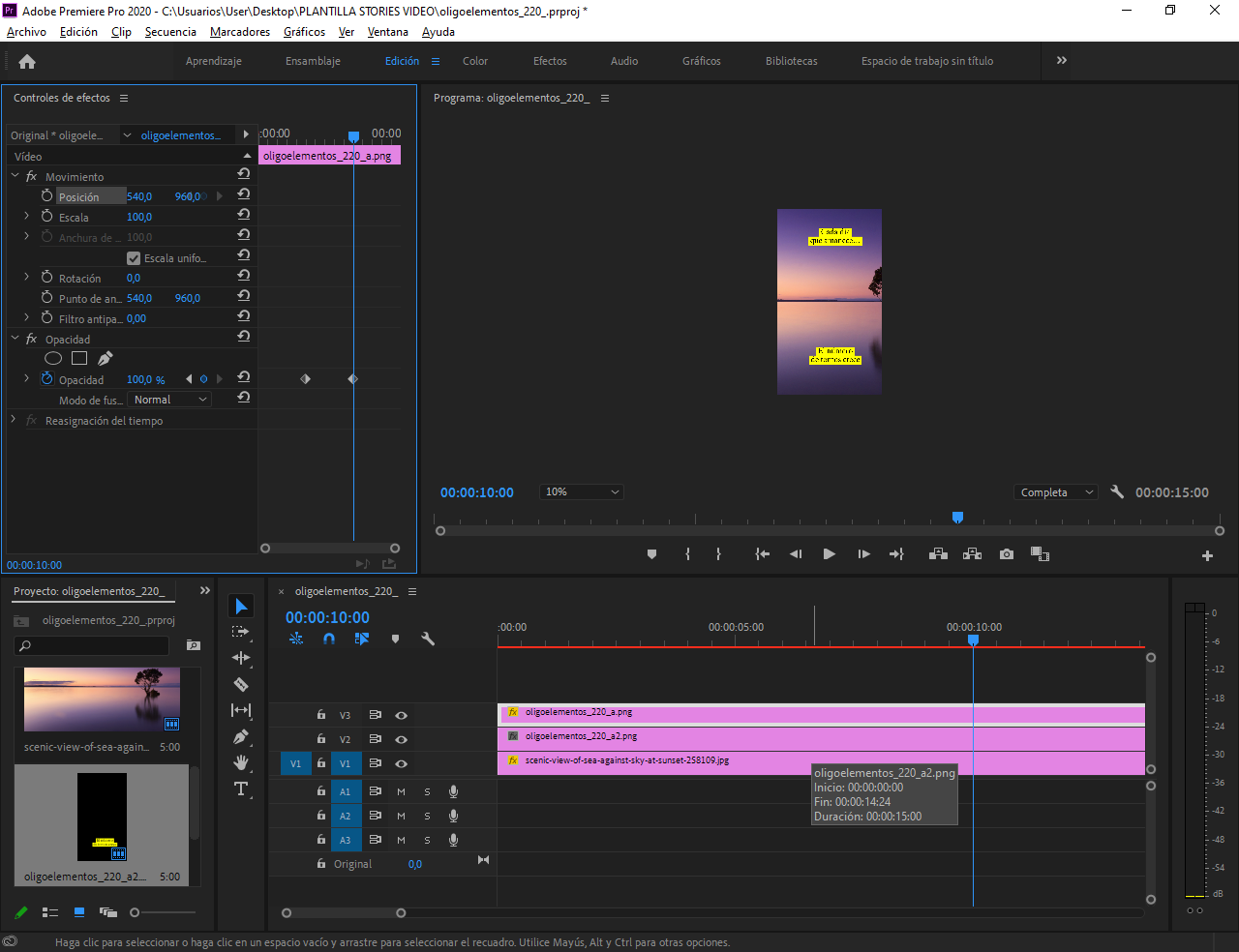Image resolution: width=1239 pixels, height=952 pixels.
Task: Play the sequence in the program monitor
Action: [x=829, y=554]
